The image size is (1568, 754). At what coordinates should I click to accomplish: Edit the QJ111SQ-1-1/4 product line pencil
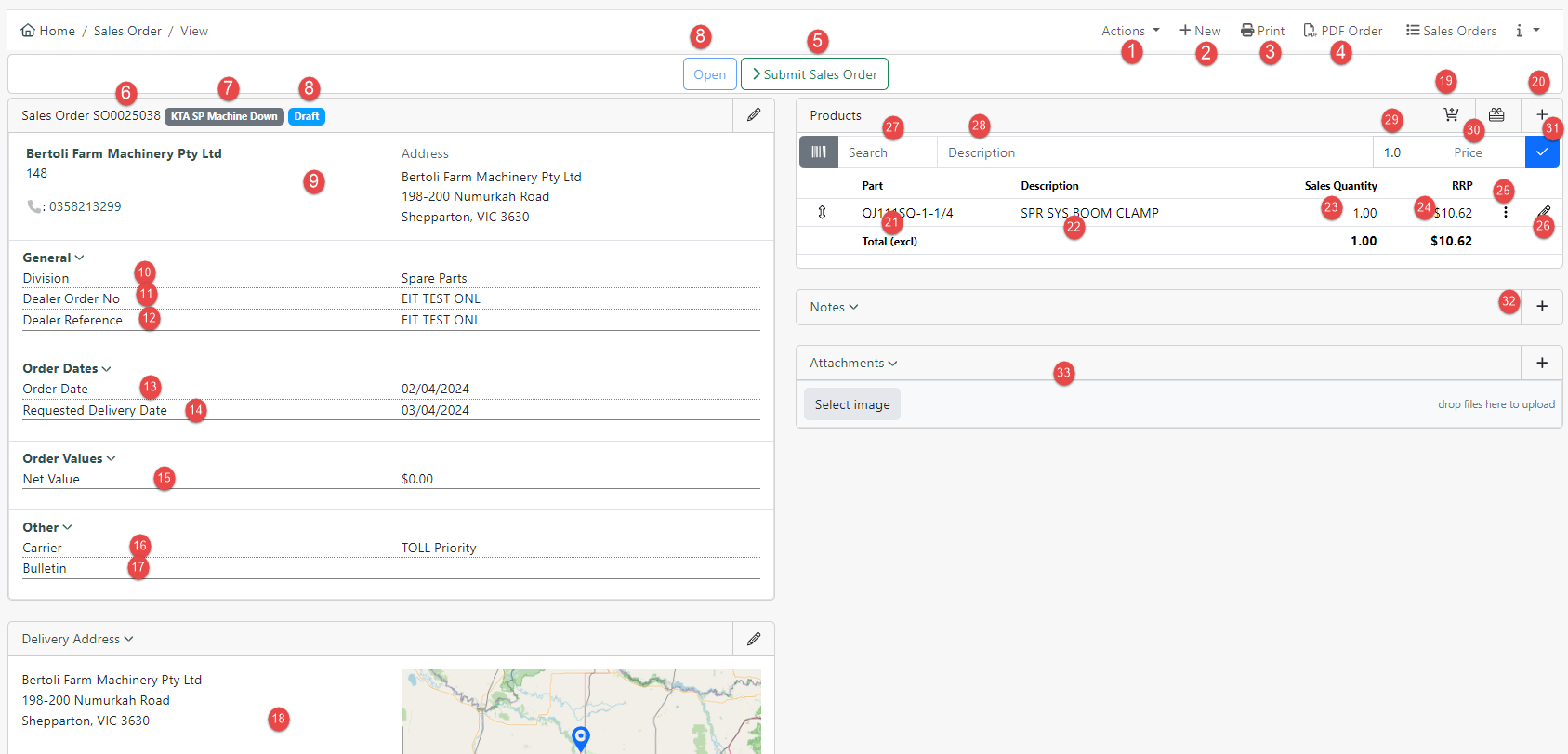tap(1544, 213)
